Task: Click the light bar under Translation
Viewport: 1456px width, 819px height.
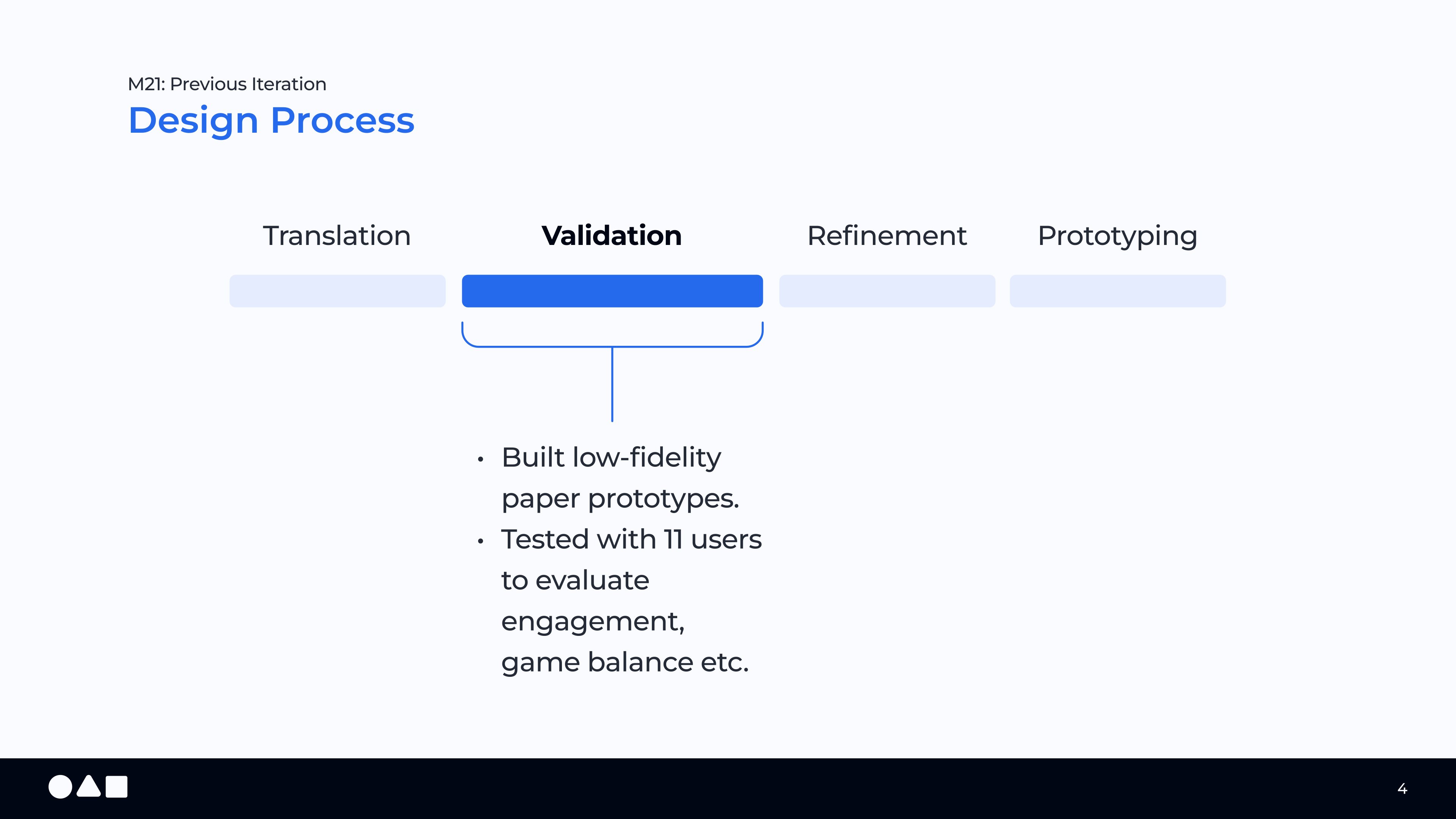Action: coord(337,291)
